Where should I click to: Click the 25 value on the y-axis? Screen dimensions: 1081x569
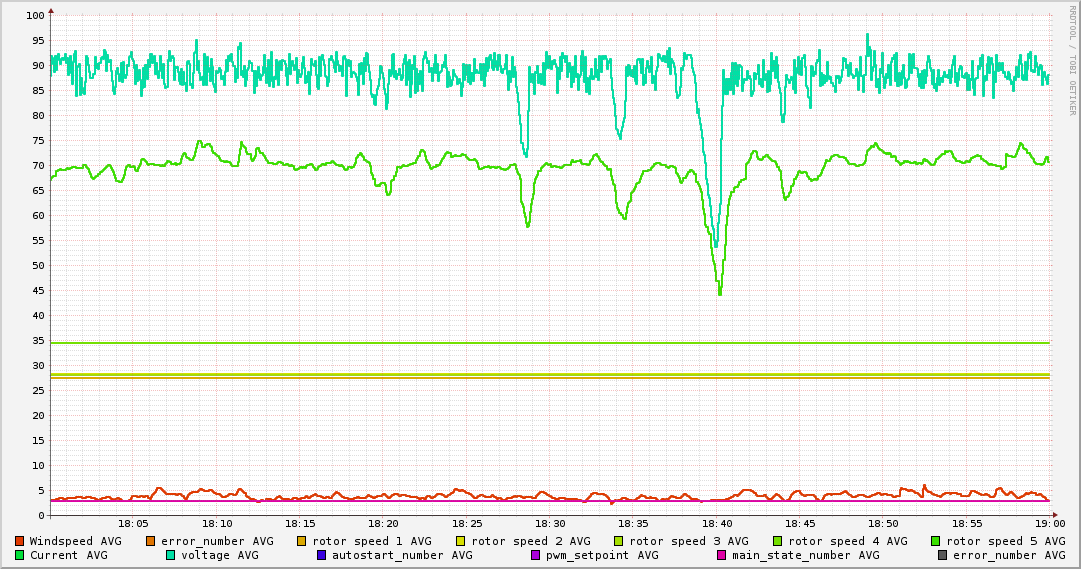(38, 390)
